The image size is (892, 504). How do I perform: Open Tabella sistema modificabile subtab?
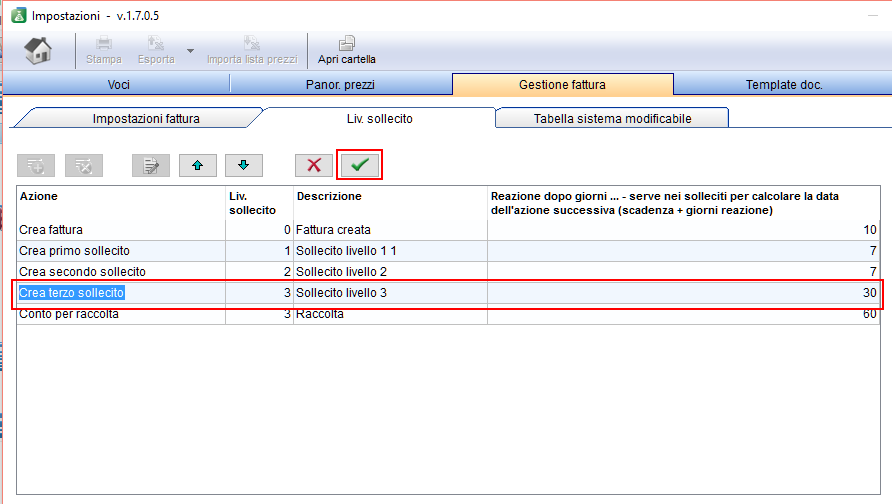click(612, 118)
